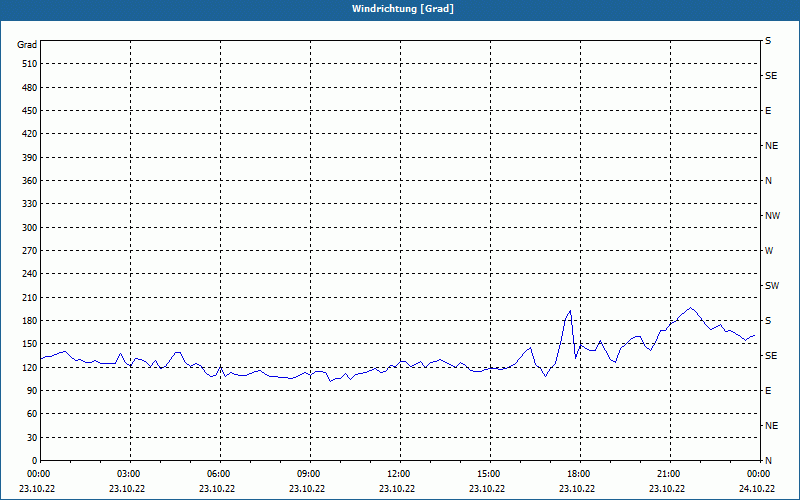Click the 30 degree axis label
The width and height of the screenshot is (800, 500).
(x=32, y=438)
